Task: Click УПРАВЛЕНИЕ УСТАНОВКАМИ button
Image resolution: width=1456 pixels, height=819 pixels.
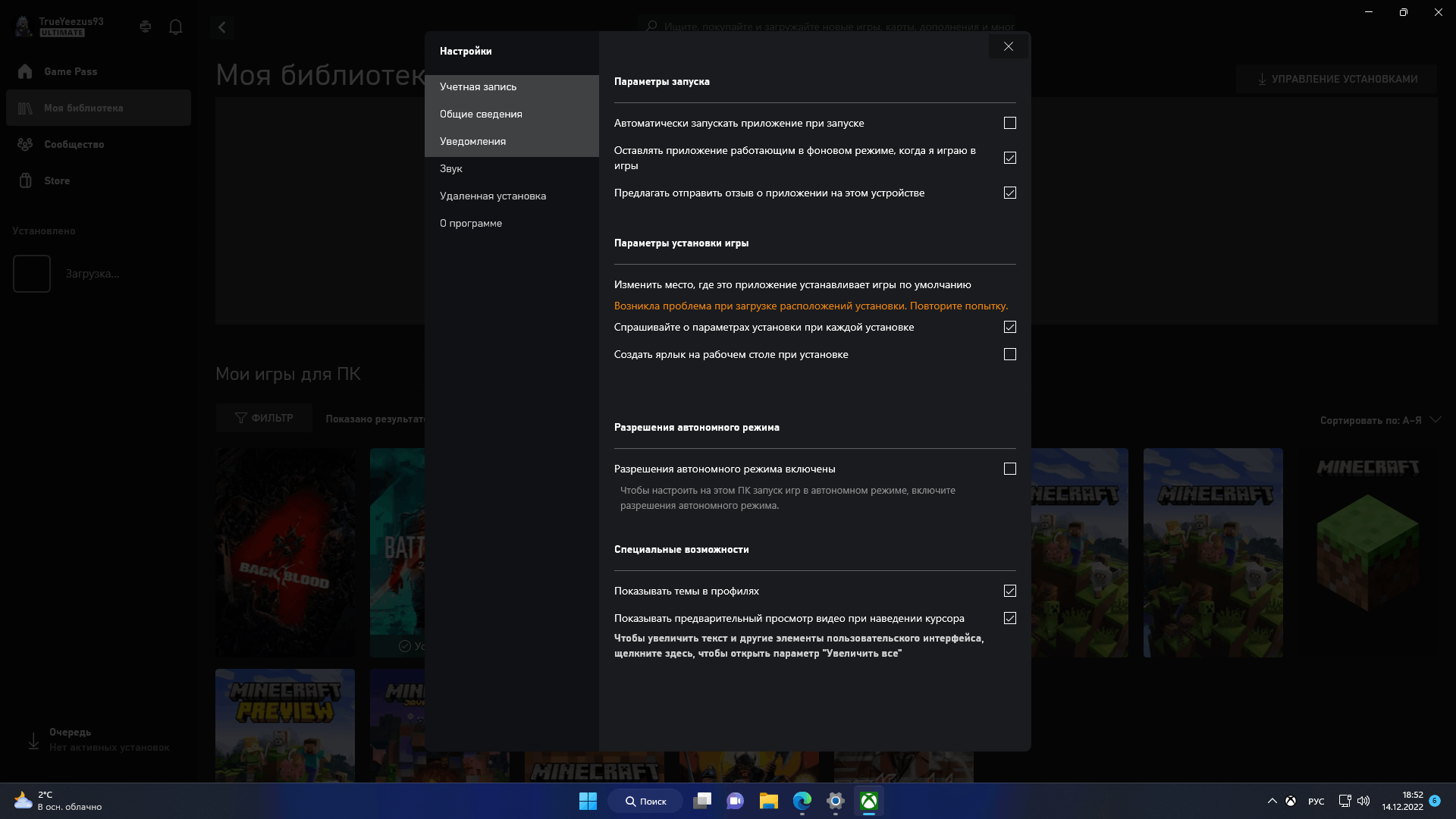Action: tap(1336, 79)
